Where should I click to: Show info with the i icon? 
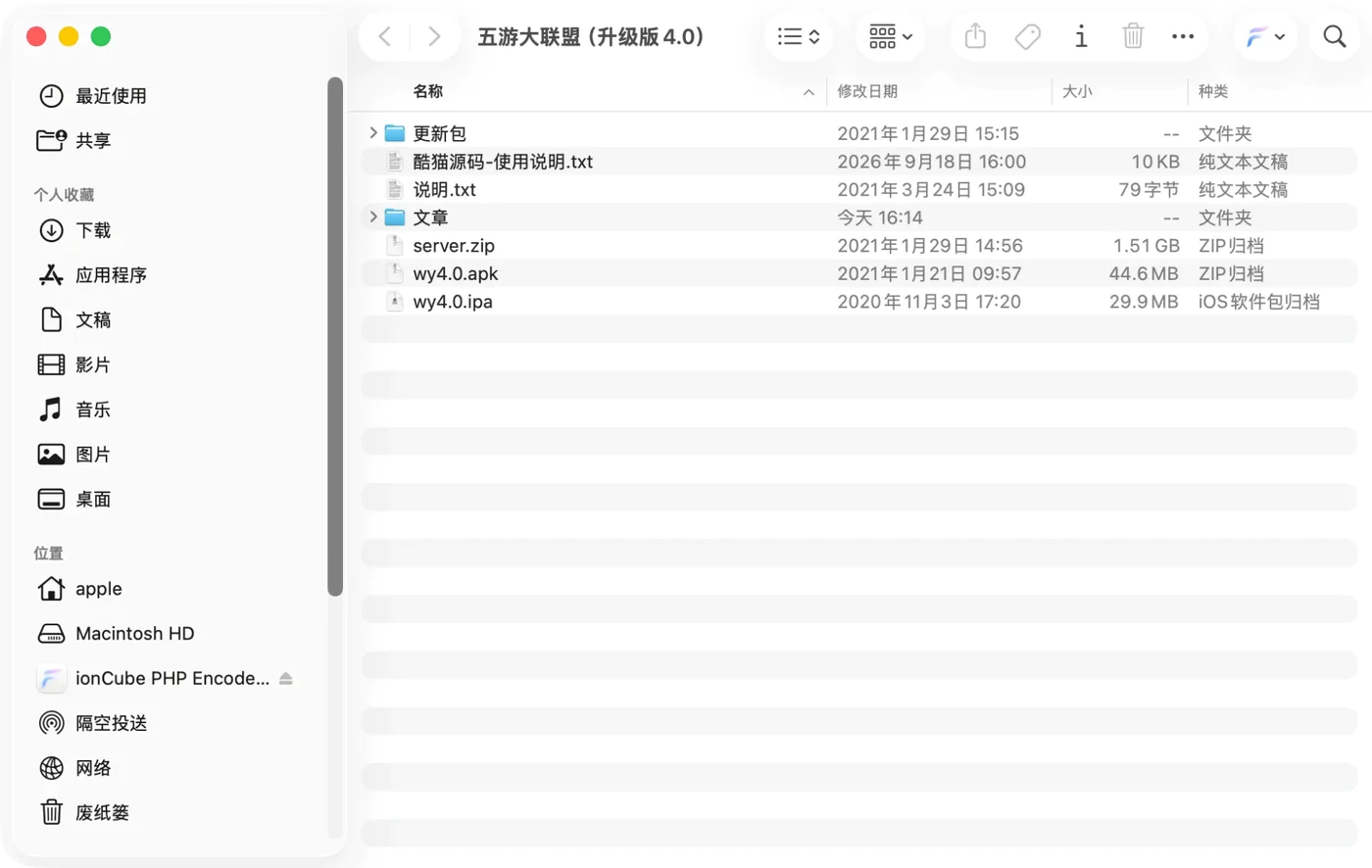click(x=1081, y=37)
